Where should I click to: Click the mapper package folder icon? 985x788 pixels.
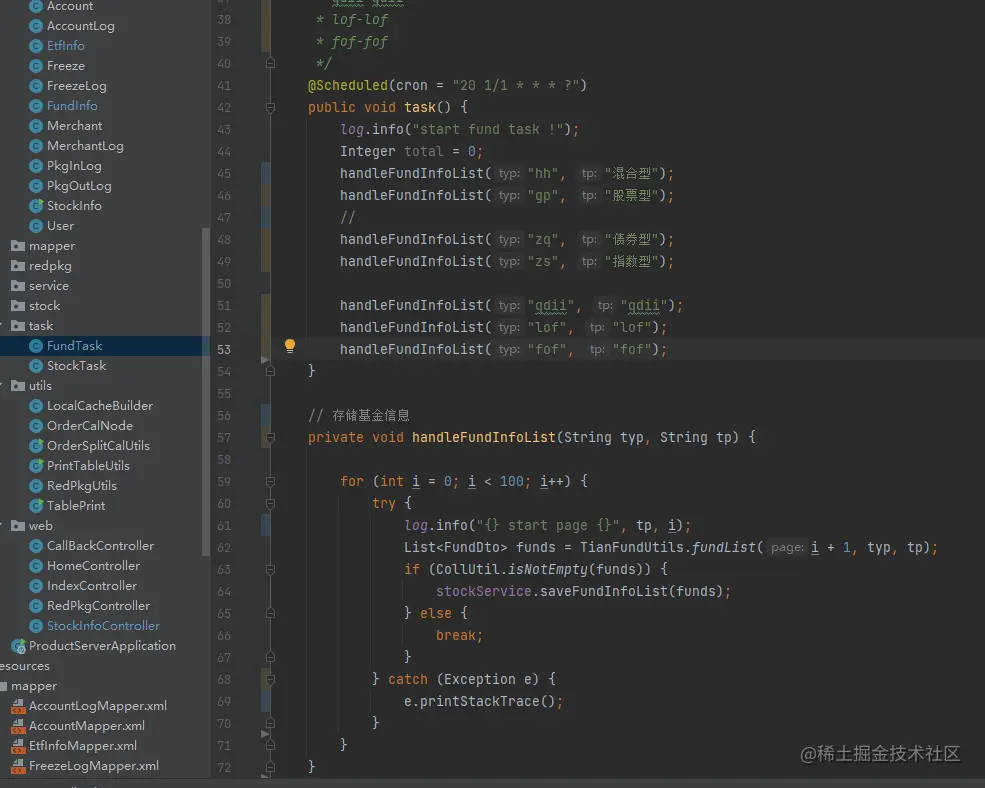(18, 246)
